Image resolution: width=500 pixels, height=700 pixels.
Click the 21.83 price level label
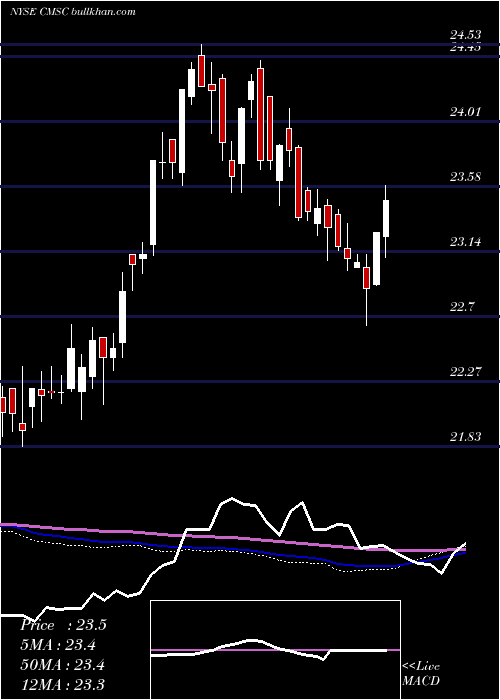pyautogui.click(x=465, y=437)
